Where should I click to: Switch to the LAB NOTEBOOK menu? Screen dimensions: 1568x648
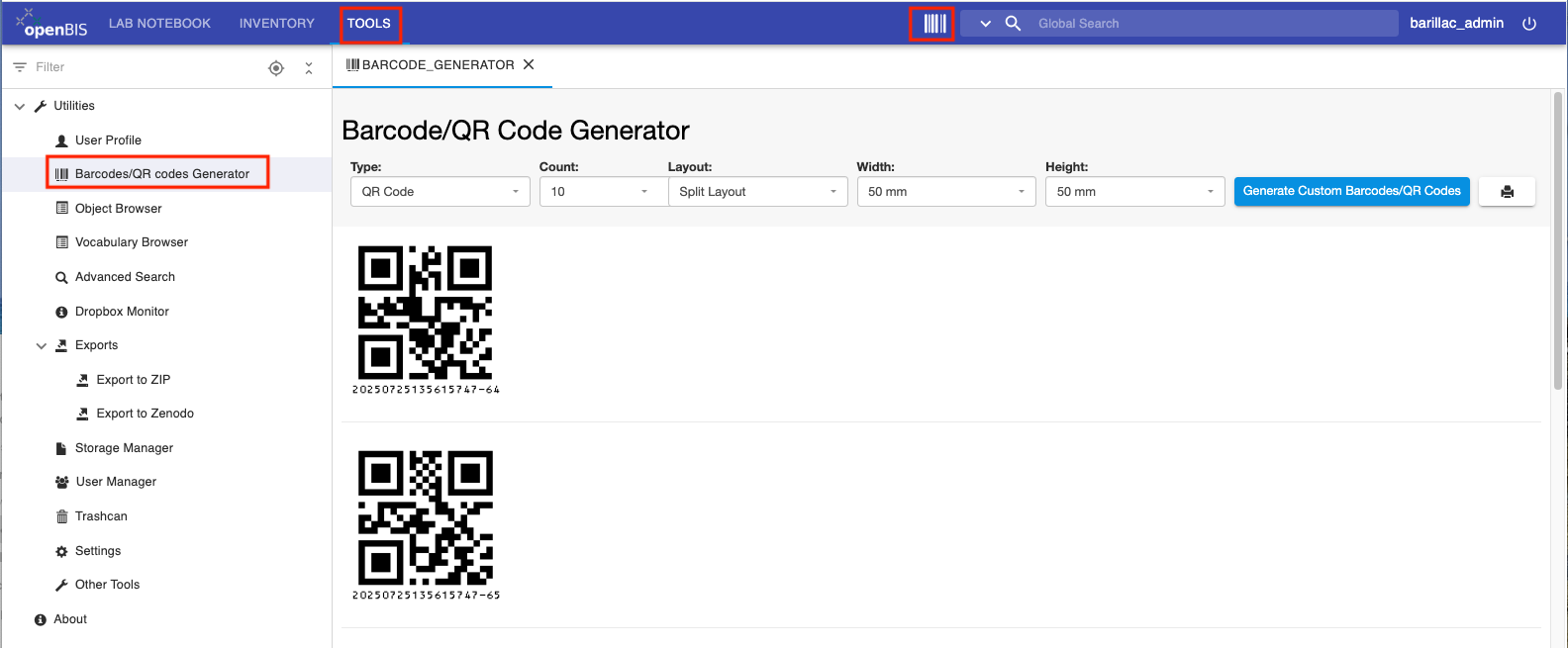point(159,23)
